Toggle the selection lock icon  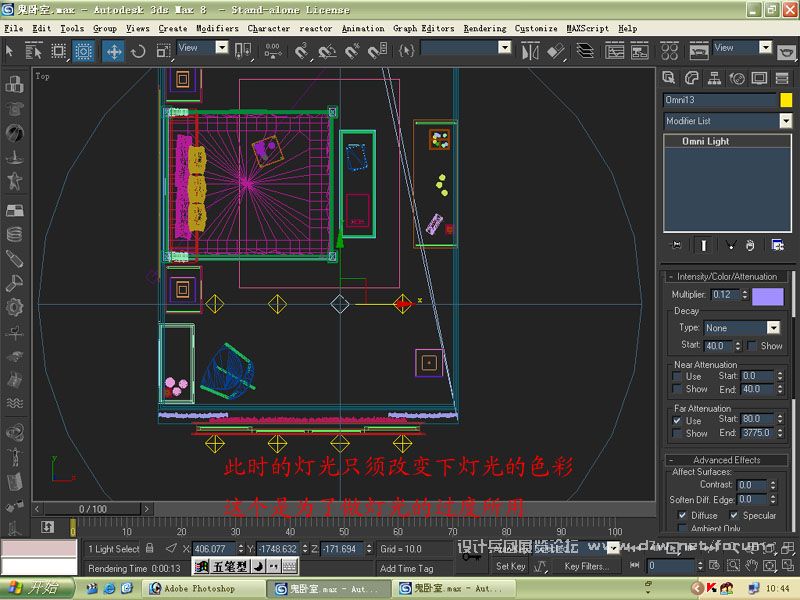point(149,548)
